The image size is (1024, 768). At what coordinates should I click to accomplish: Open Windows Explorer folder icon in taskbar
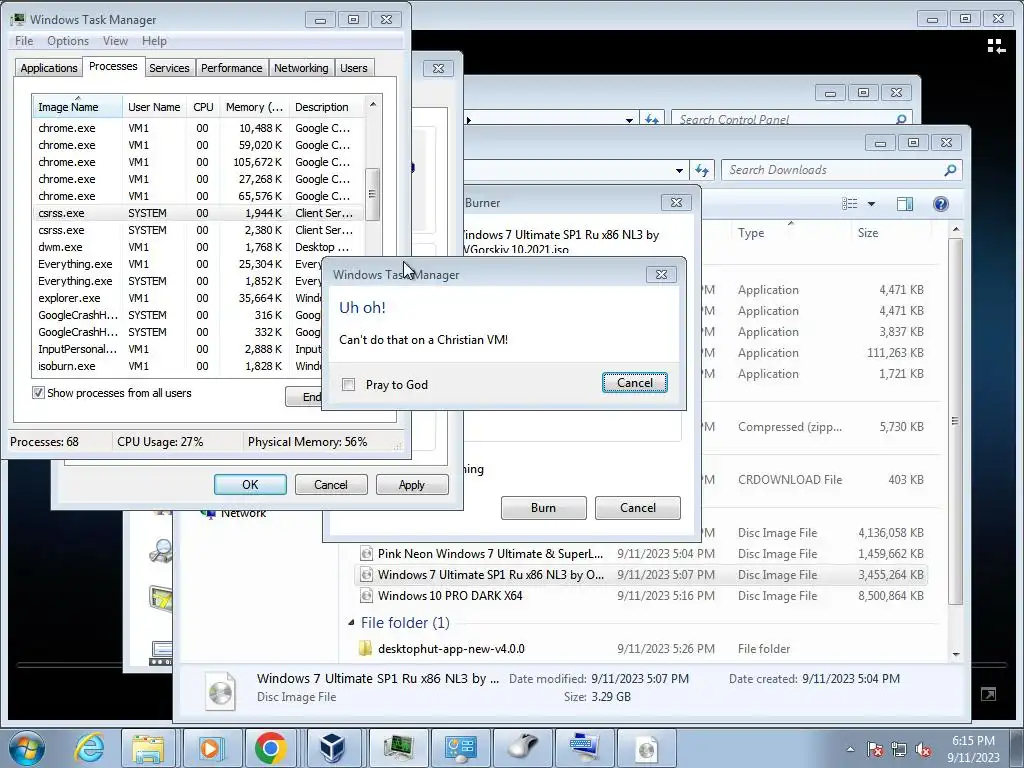(x=148, y=748)
